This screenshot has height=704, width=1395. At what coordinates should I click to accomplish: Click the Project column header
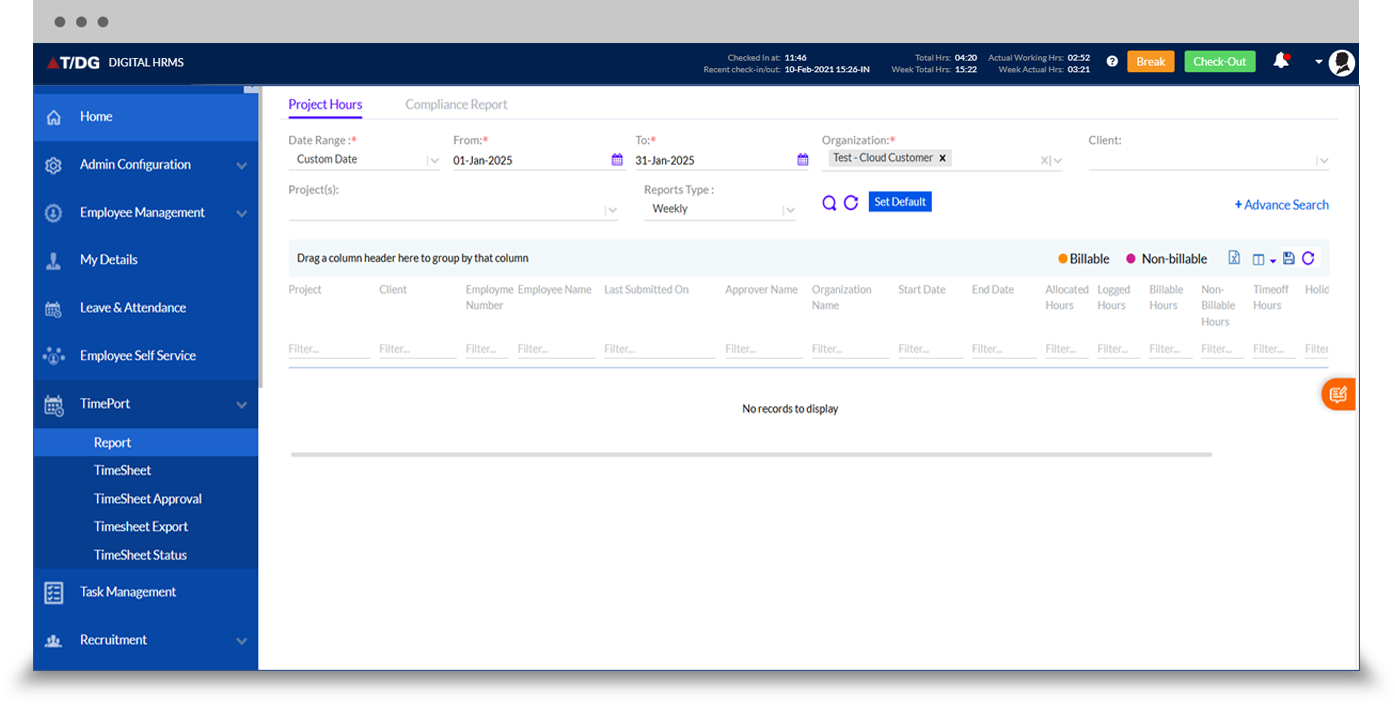click(x=305, y=290)
